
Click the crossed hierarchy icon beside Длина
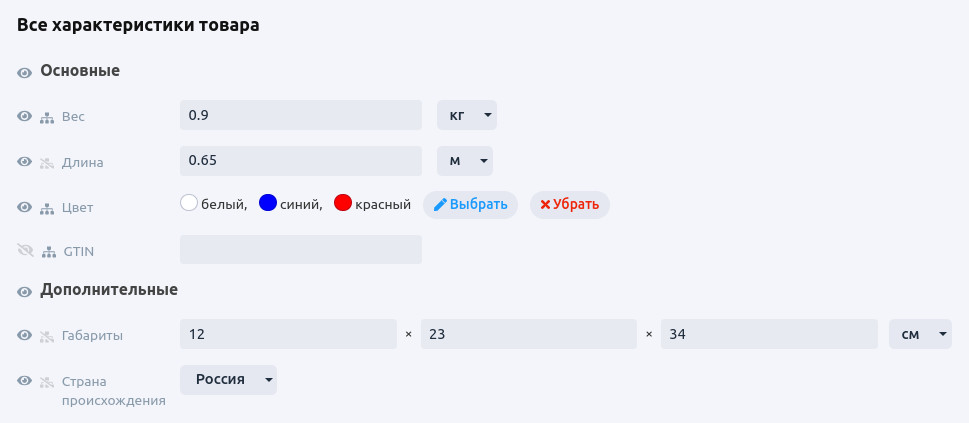[47, 162]
